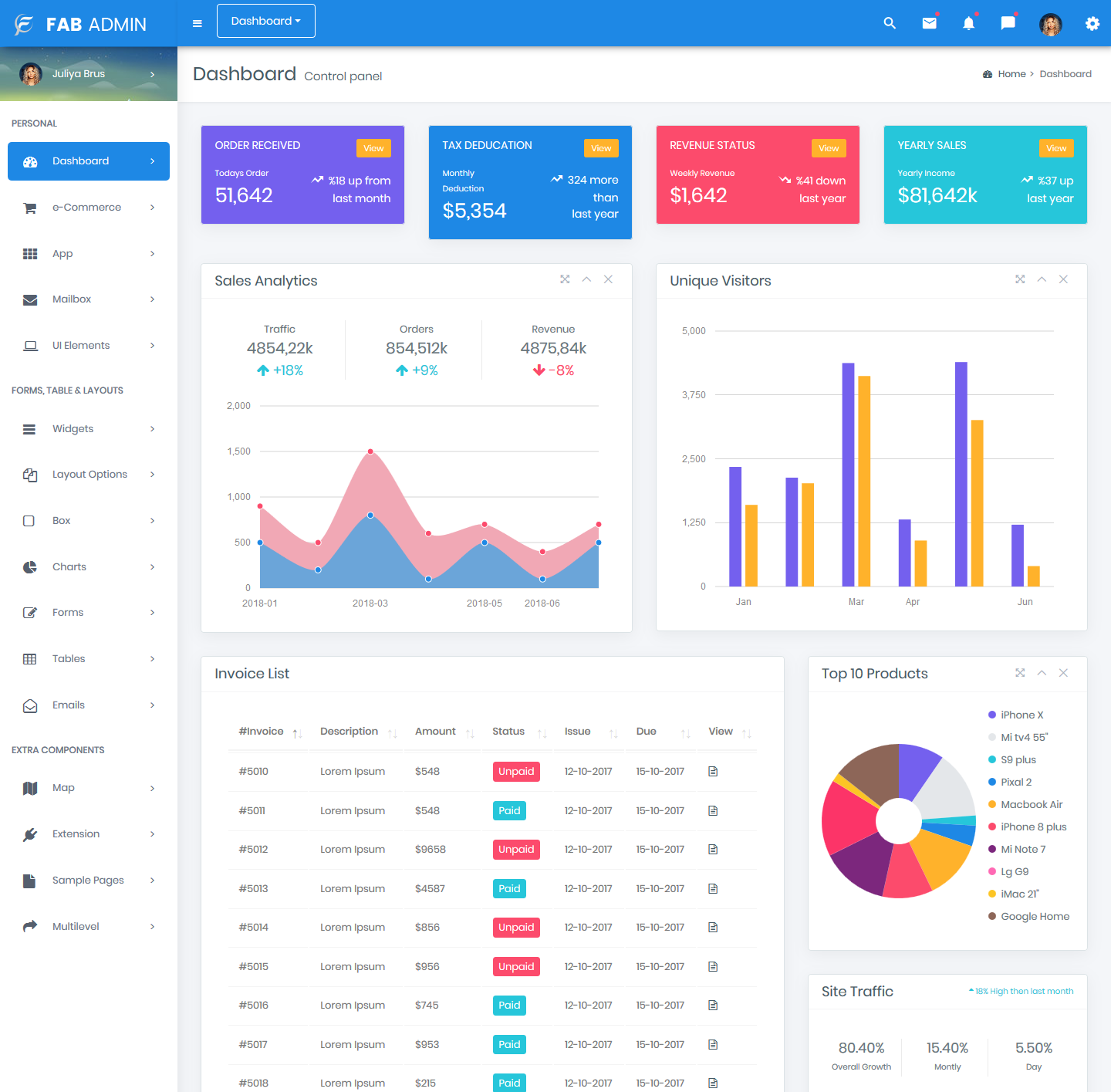Open the document icon for invoice #5016
This screenshot has width=1111, height=1092.
click(x=713, y=1006)
